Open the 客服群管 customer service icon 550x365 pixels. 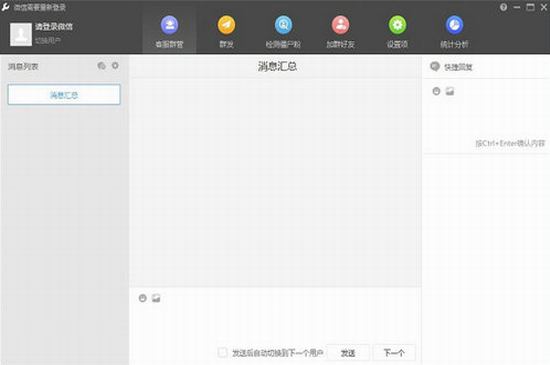pos(169,25)
